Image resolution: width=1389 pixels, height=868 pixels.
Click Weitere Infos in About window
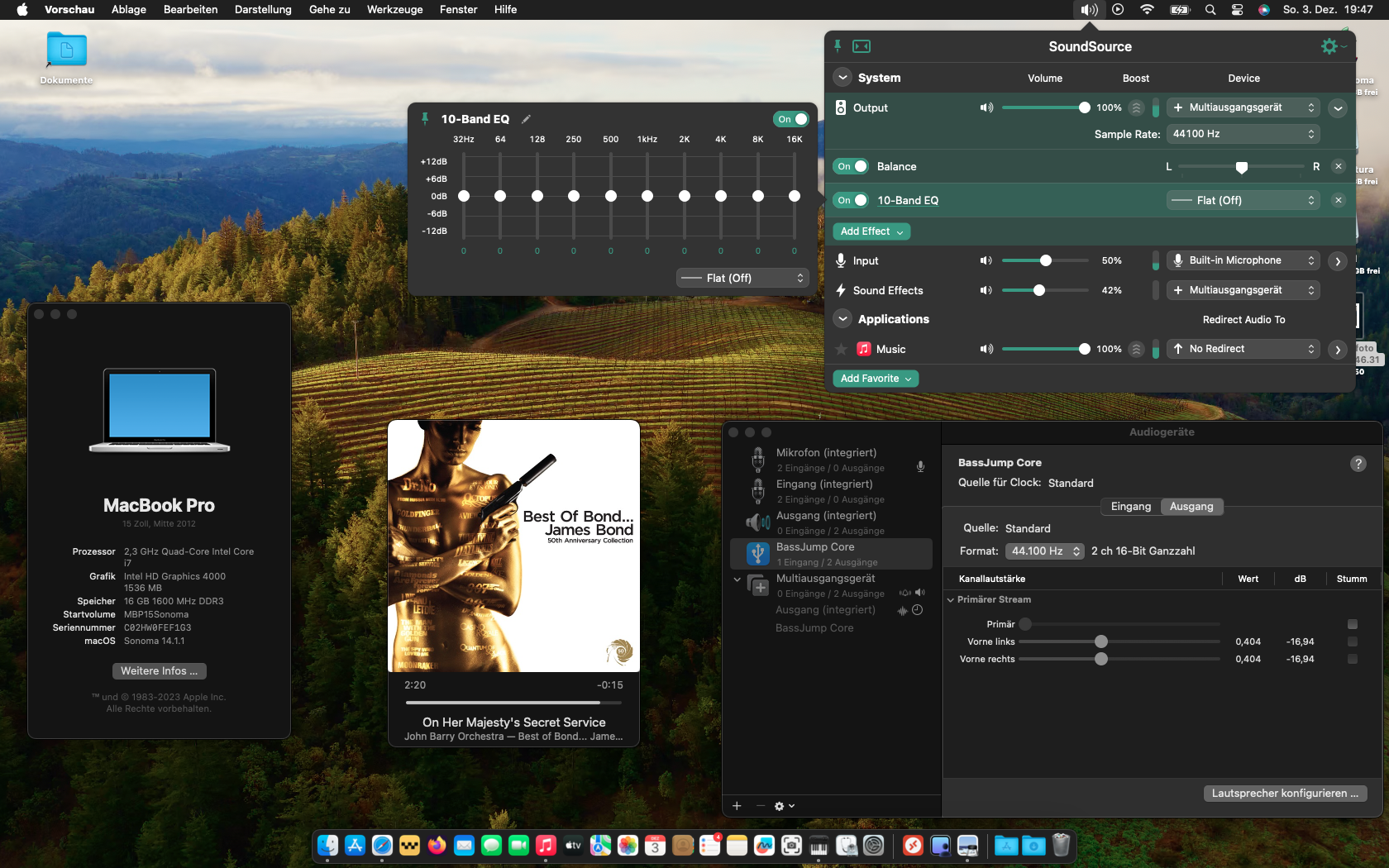pyautogui.click(x=160, y=671)
